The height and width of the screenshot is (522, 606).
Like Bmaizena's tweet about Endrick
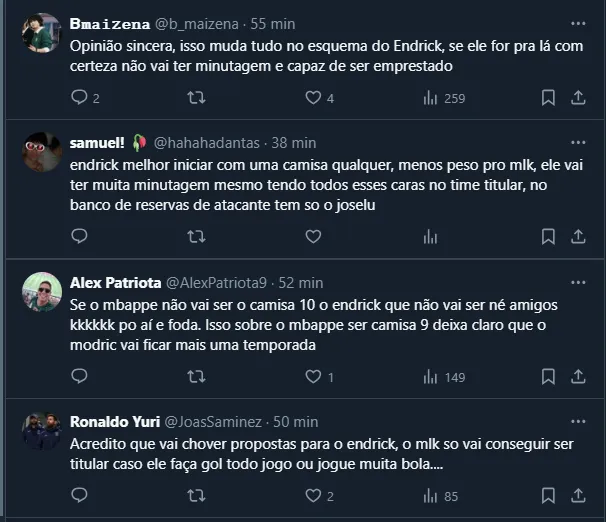312,98
